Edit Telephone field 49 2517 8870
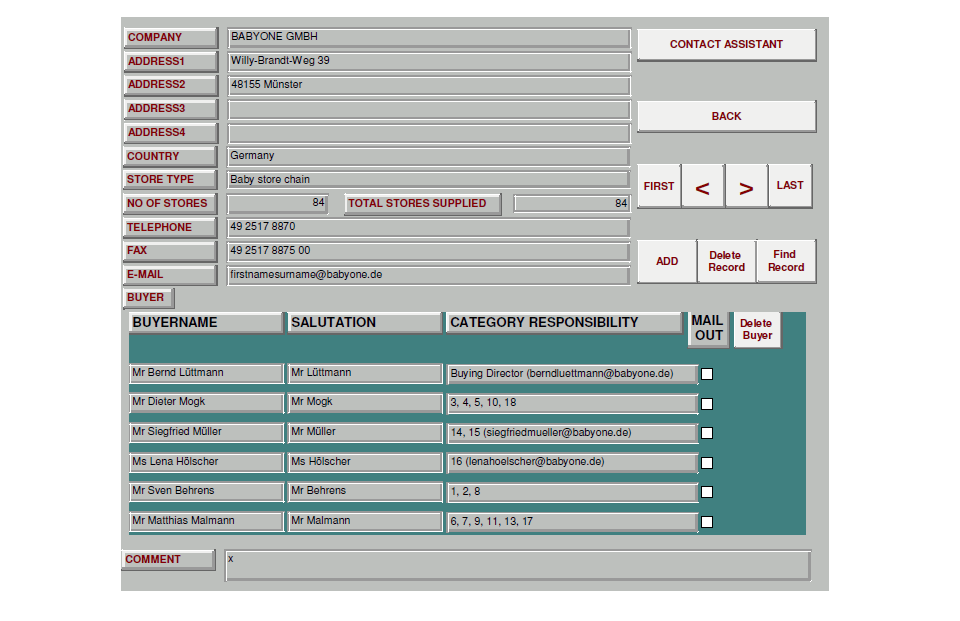This screenshot has height=621, width=960. (428, 228)
